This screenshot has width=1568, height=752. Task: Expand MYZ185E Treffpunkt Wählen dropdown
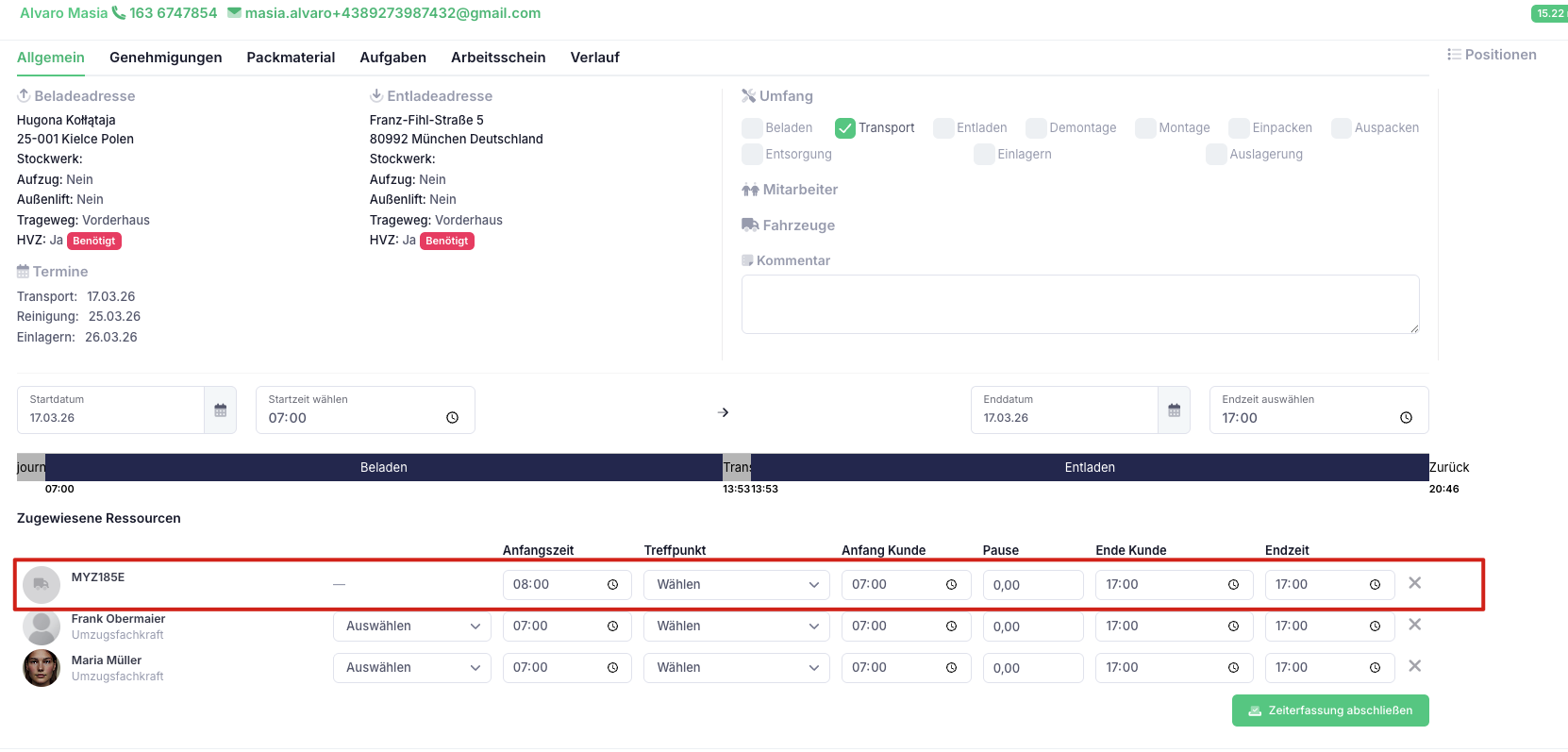(737, 585)
